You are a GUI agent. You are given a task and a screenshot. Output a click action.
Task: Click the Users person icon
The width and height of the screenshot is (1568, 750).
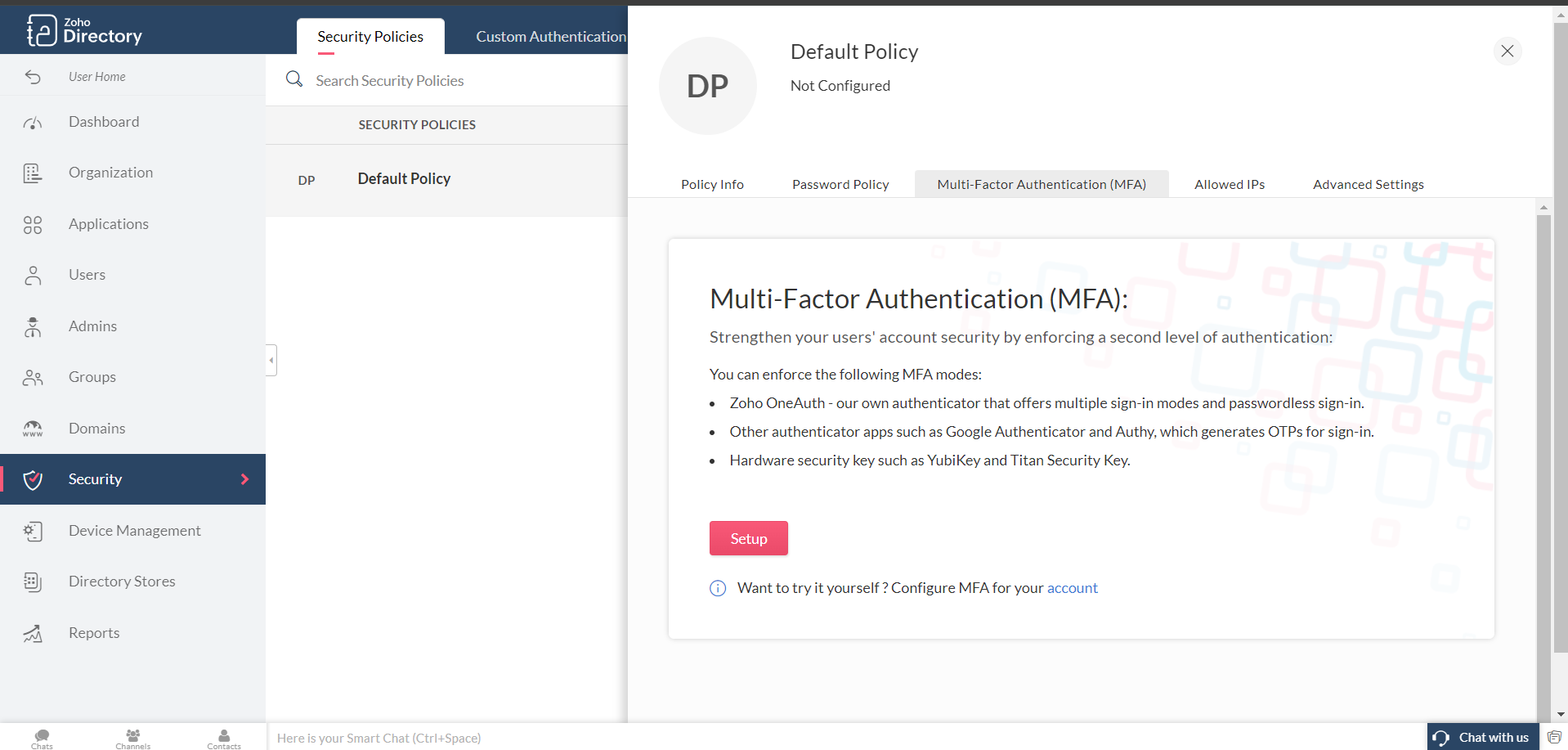click(33, 276)
